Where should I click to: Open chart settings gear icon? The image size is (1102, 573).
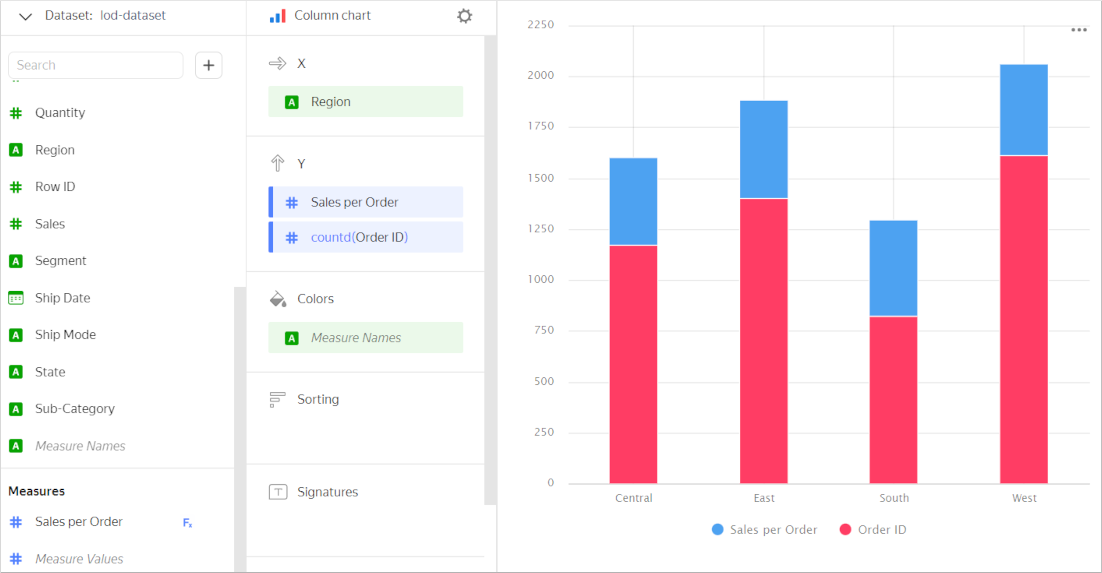tap(464, 16)
